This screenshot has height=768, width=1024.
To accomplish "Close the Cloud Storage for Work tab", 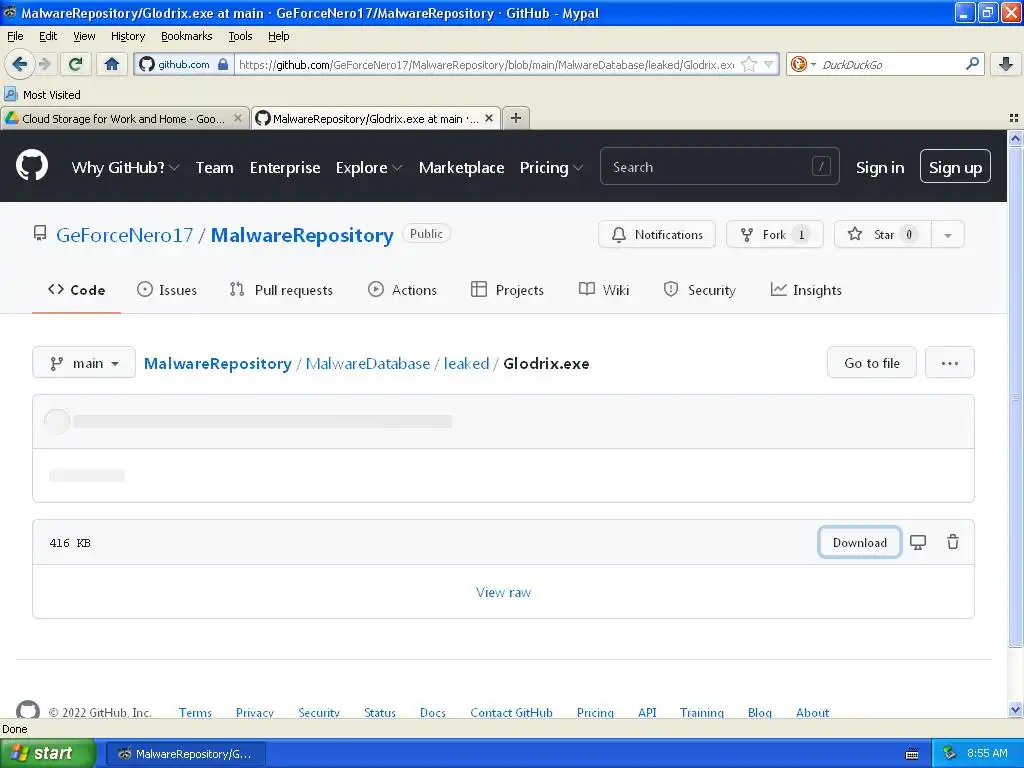I will pos(238,118).
